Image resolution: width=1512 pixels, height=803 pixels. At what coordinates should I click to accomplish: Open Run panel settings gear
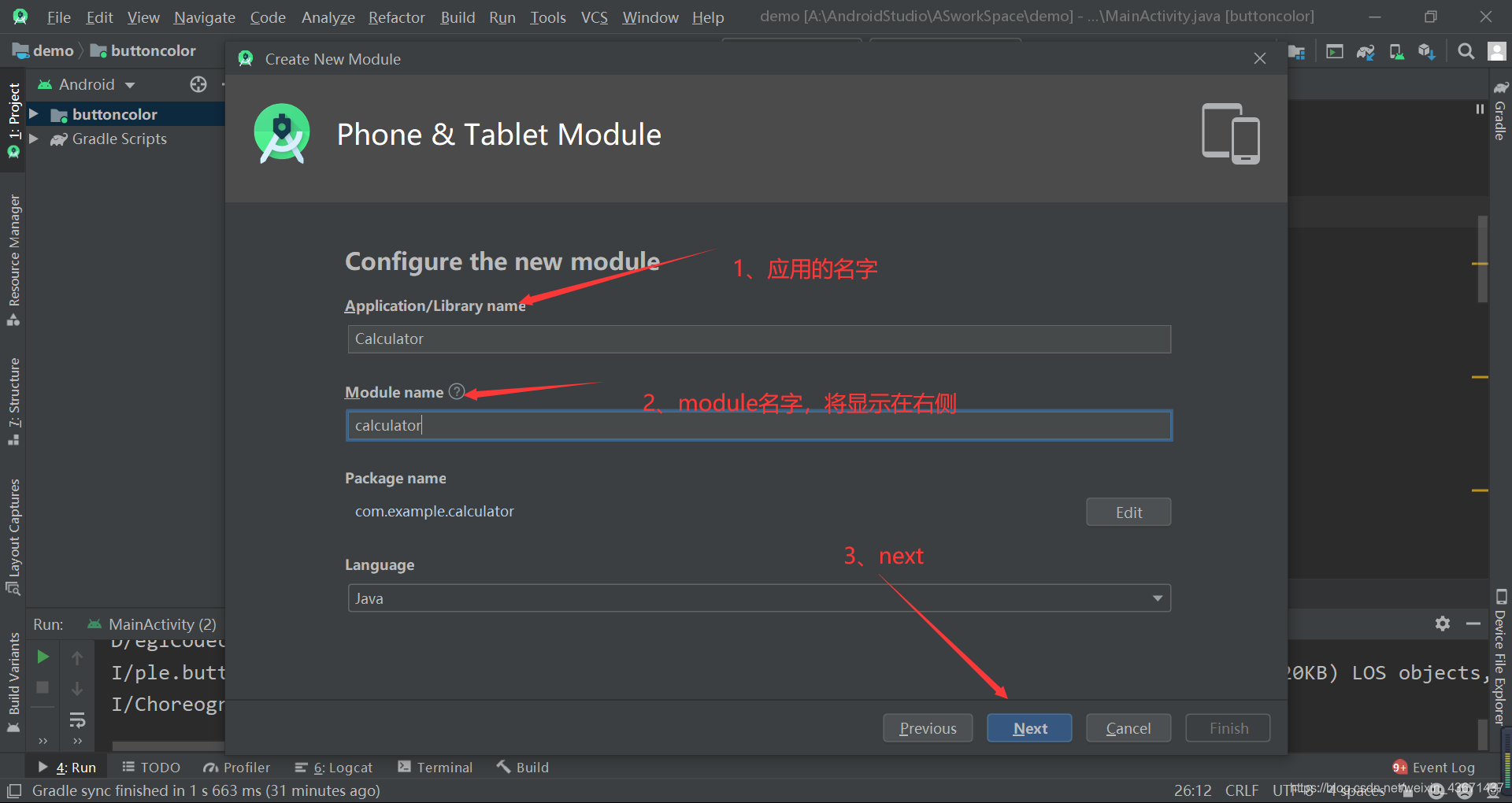[1443, 624]
